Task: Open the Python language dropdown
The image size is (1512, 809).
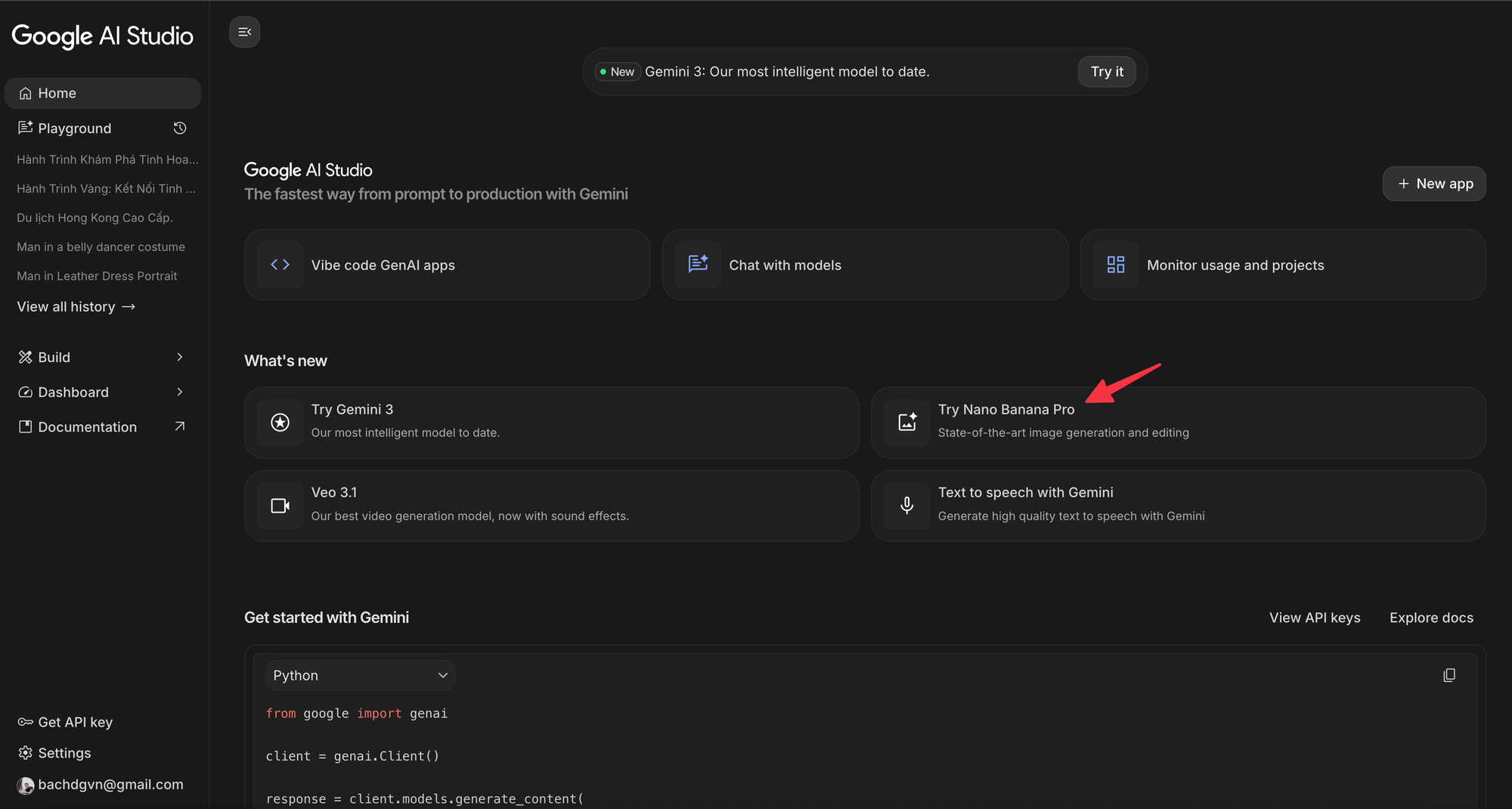Action: [360, 675]
